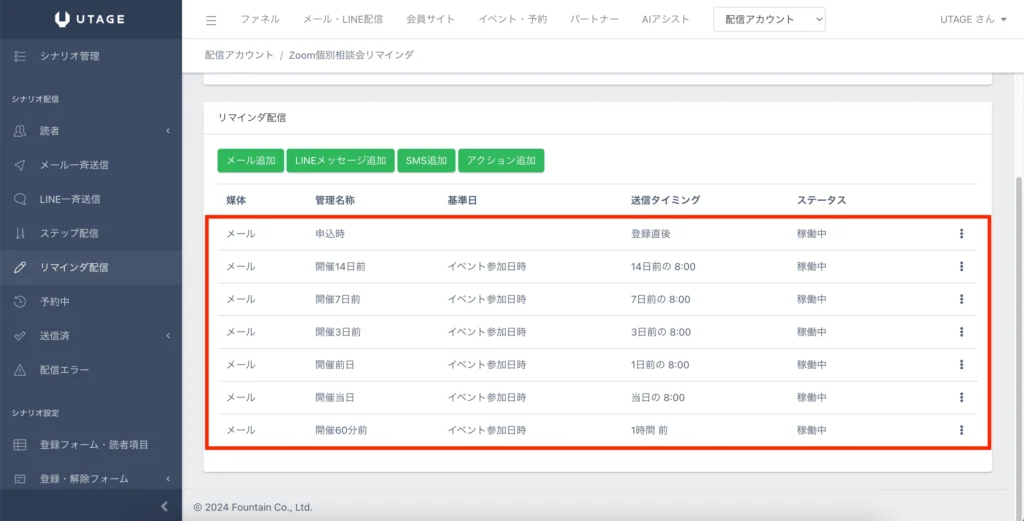The width and height of the screenshot is (1024, 521).
Task: Click the SMS追加 button
Action: pyautogui.click(x=426, y=161)
